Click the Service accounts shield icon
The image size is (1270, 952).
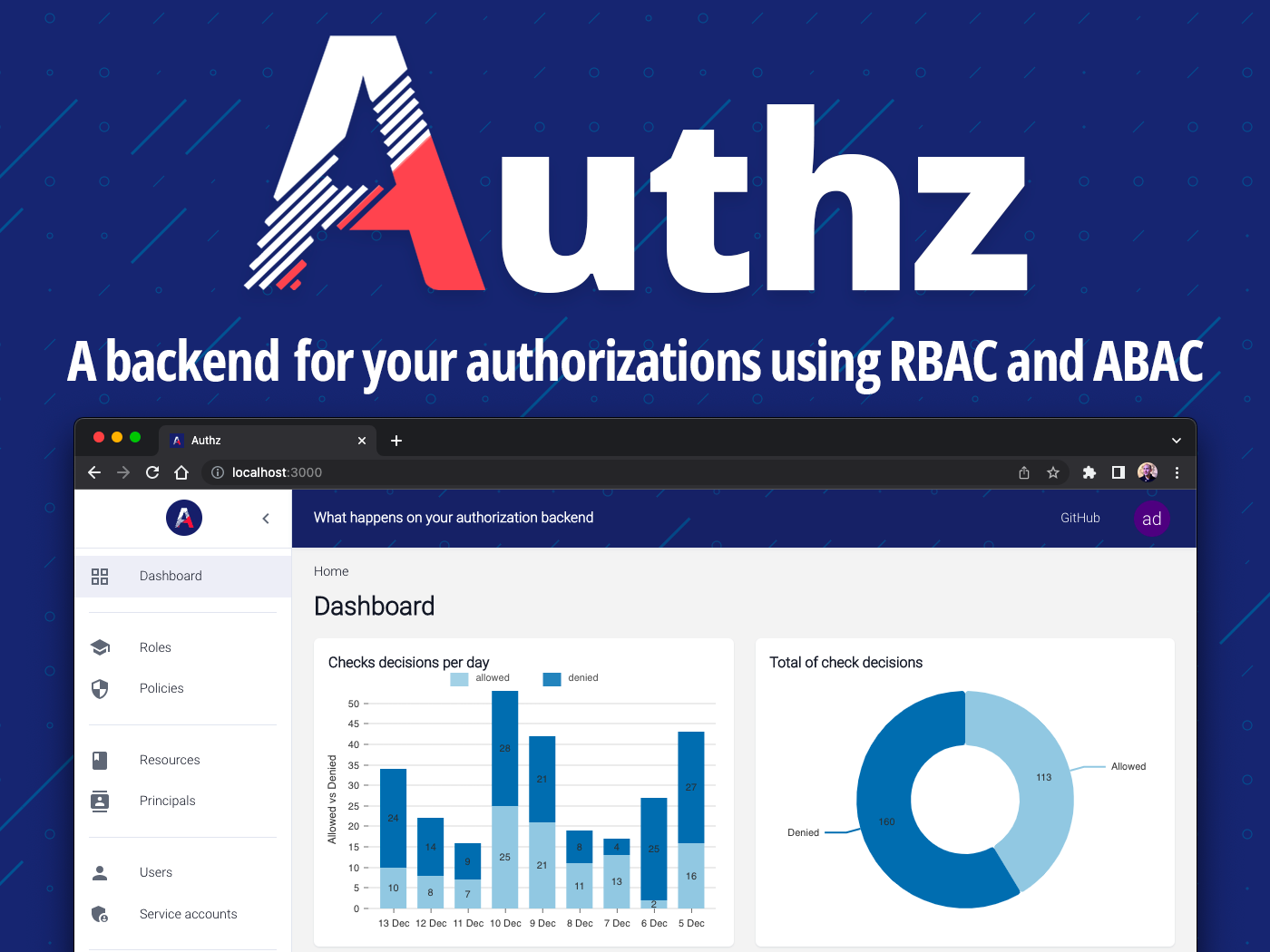(100, 914)
